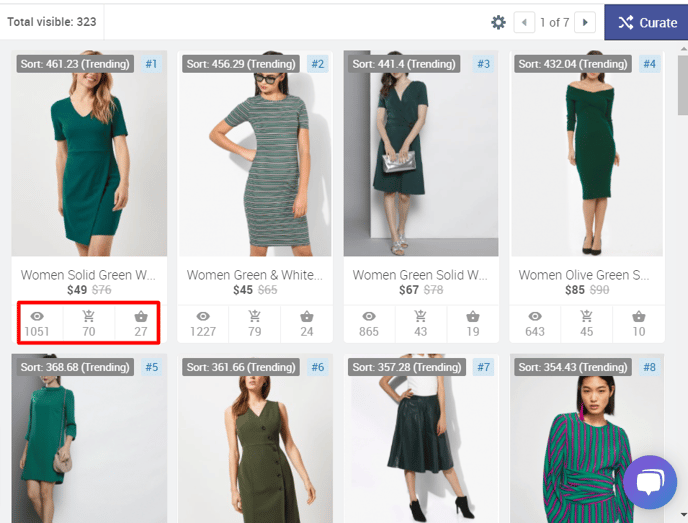
Task: Open the chat bubble widget
Action: tap(650, 482)
